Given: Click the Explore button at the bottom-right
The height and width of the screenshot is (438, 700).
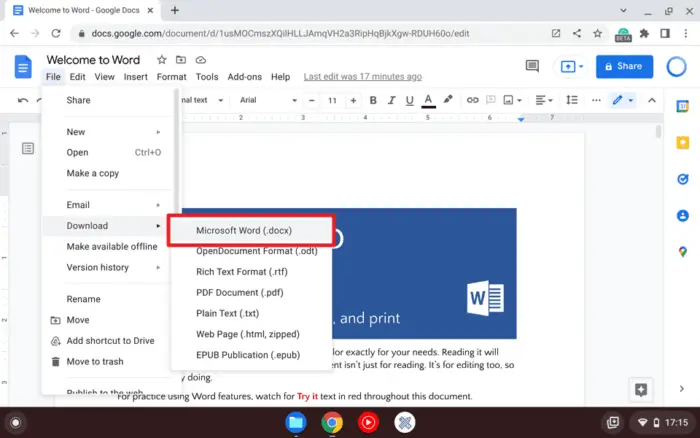Looking at the screenshot, I should (x=641, y=390).
